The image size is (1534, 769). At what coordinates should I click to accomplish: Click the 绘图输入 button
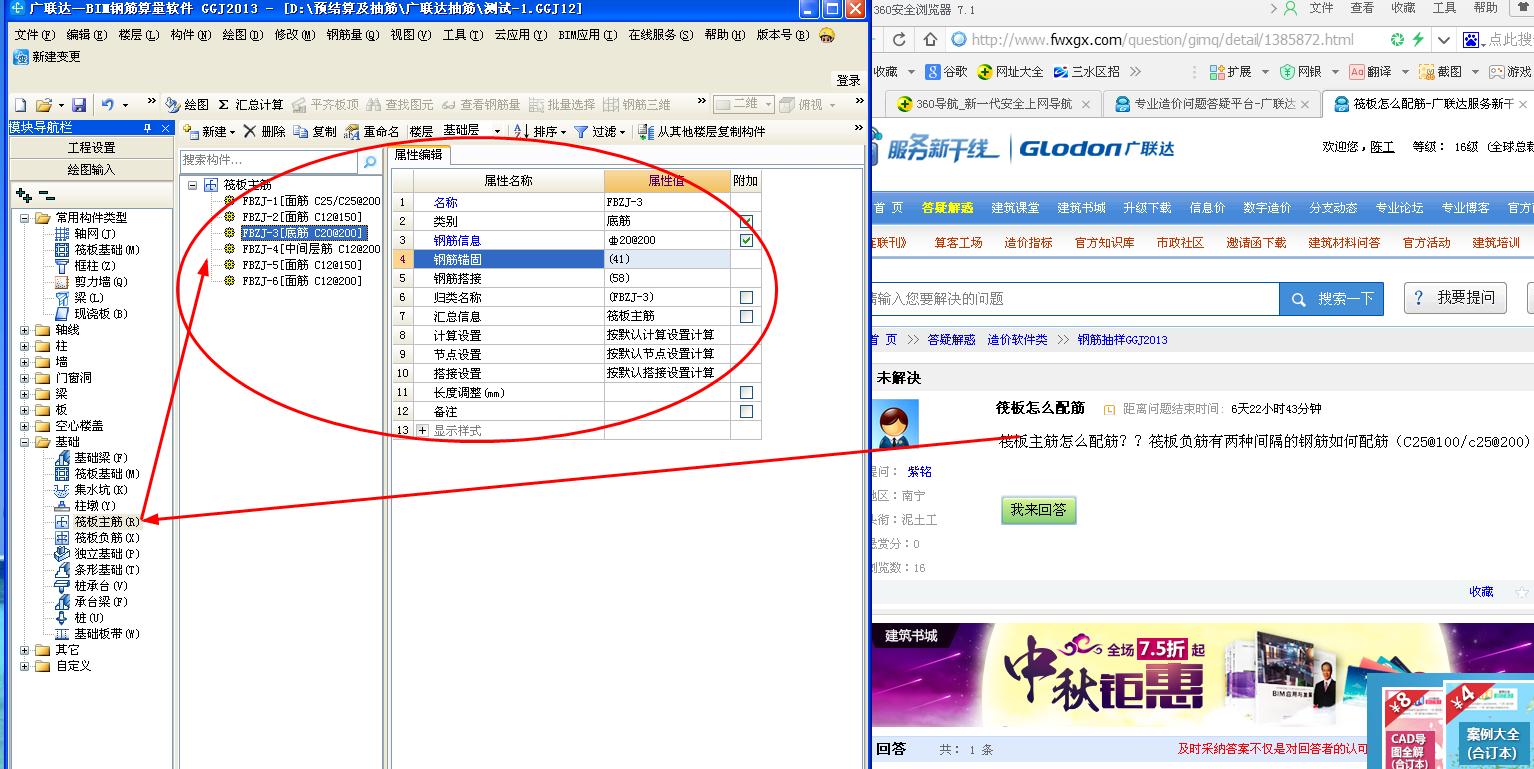[91, 170]
